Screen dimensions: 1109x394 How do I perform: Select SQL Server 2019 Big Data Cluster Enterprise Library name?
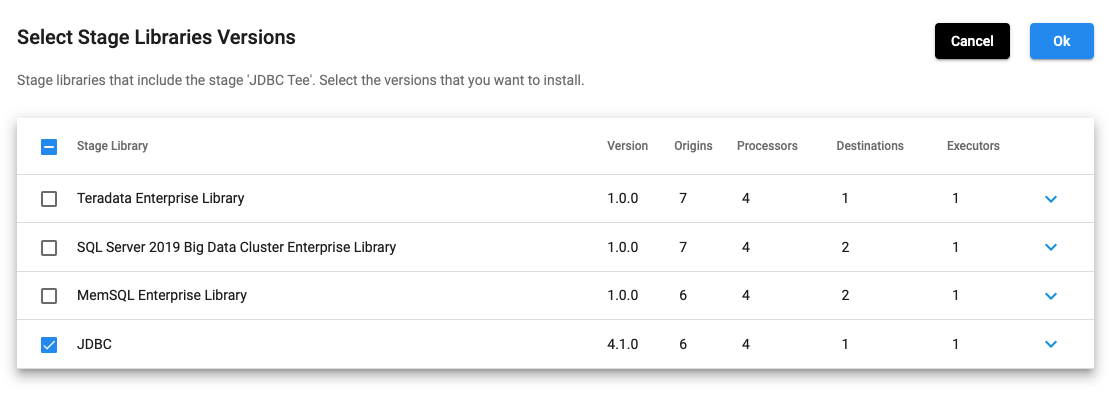236,247
